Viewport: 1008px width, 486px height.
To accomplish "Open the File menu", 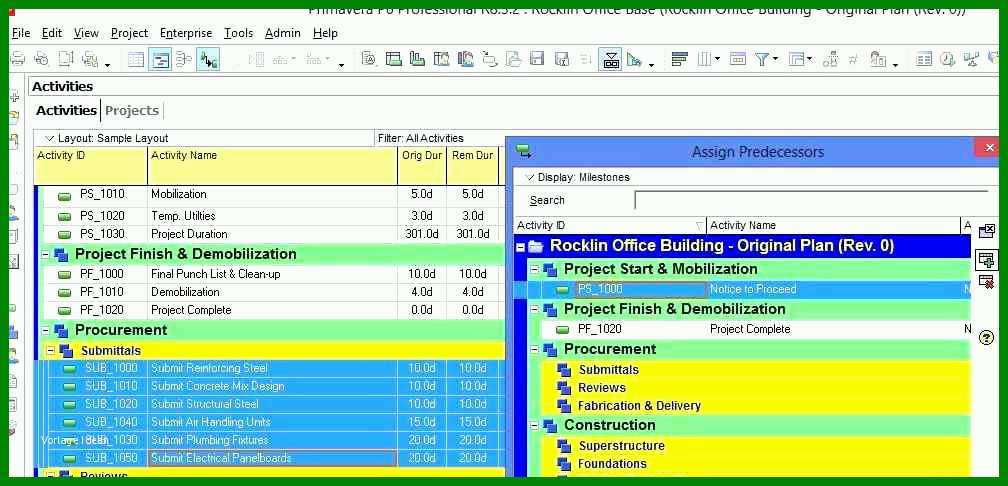I will point(21,33).
